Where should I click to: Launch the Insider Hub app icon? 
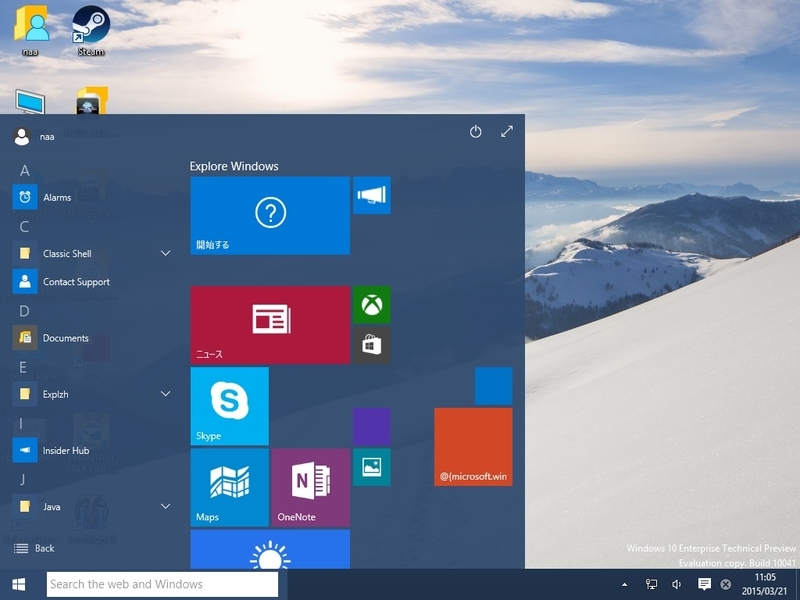click(x=25, y=450)
